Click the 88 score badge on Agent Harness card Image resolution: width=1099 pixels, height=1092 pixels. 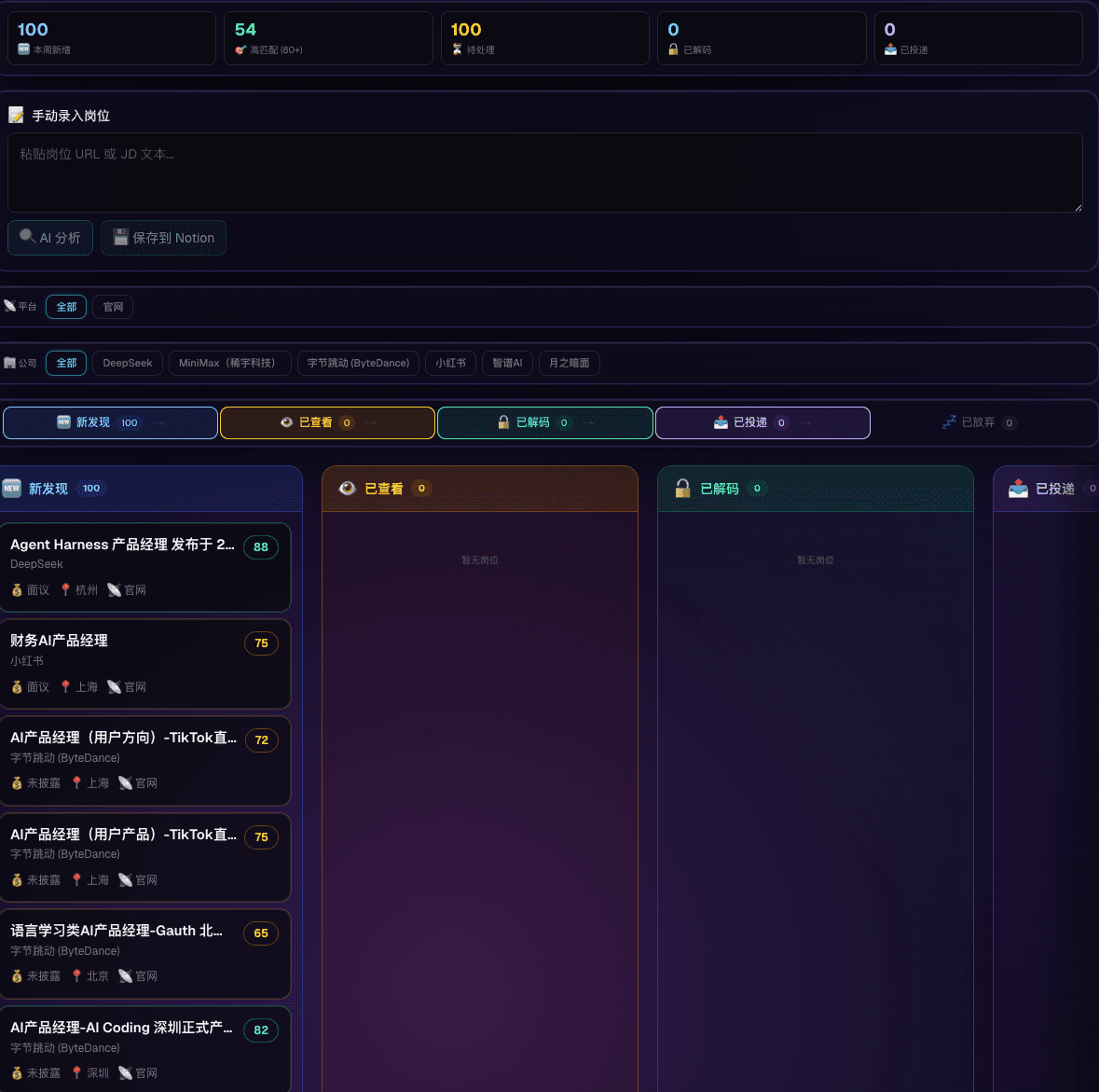261,547
